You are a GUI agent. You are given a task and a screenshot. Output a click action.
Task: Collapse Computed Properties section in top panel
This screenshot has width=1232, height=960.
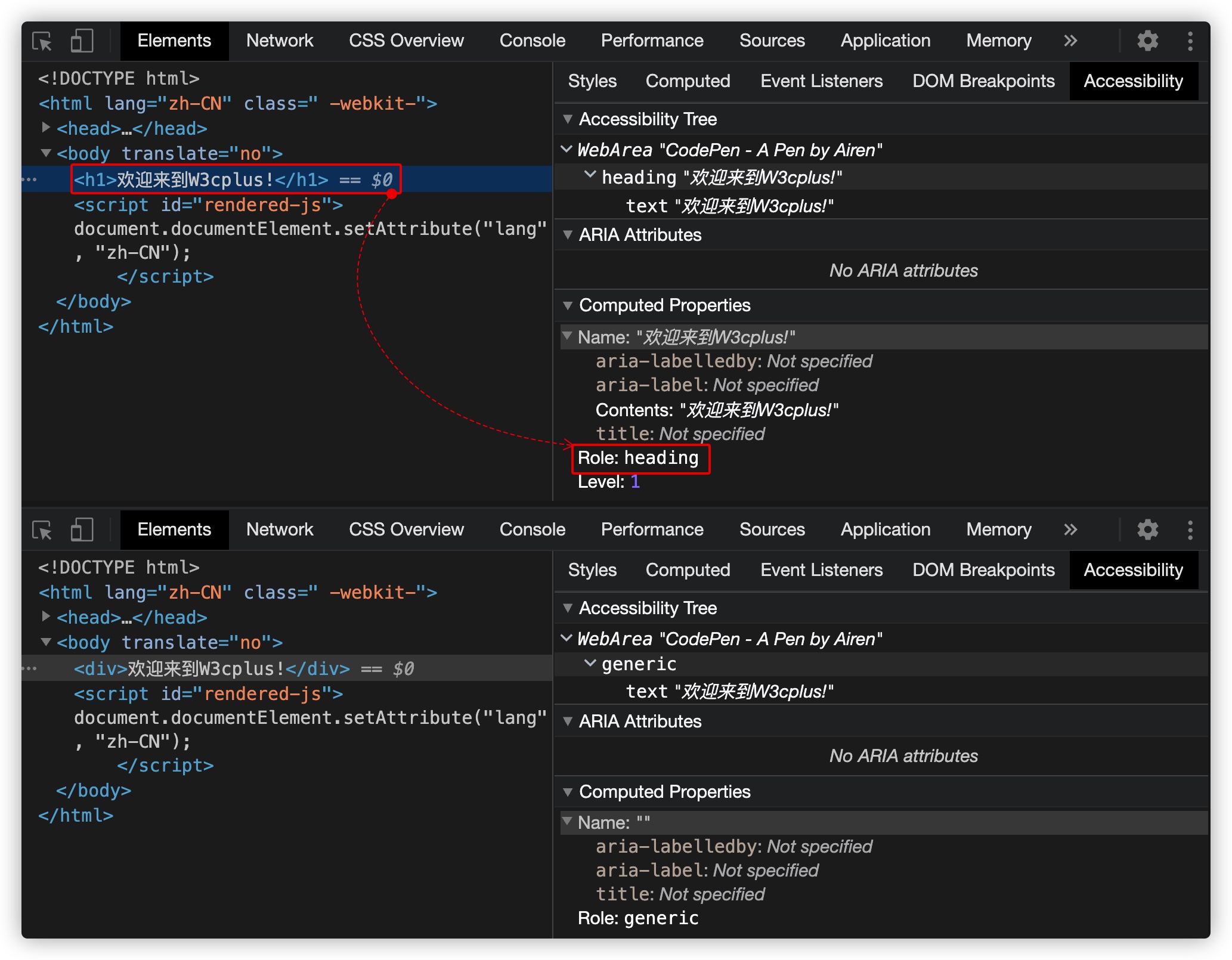[568, 305]
